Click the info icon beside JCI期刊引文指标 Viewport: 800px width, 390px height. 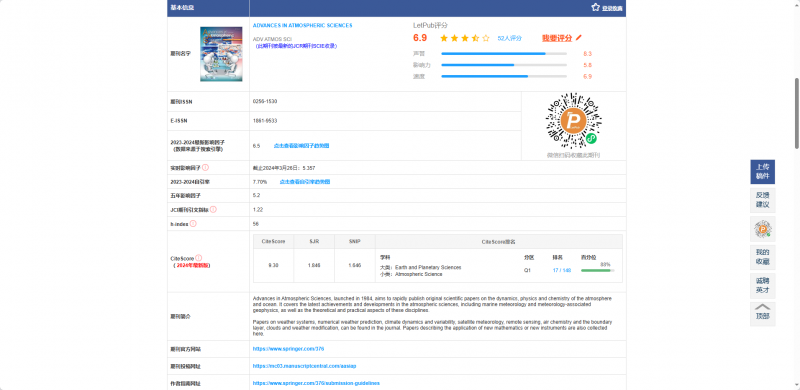tap(213, 209)
